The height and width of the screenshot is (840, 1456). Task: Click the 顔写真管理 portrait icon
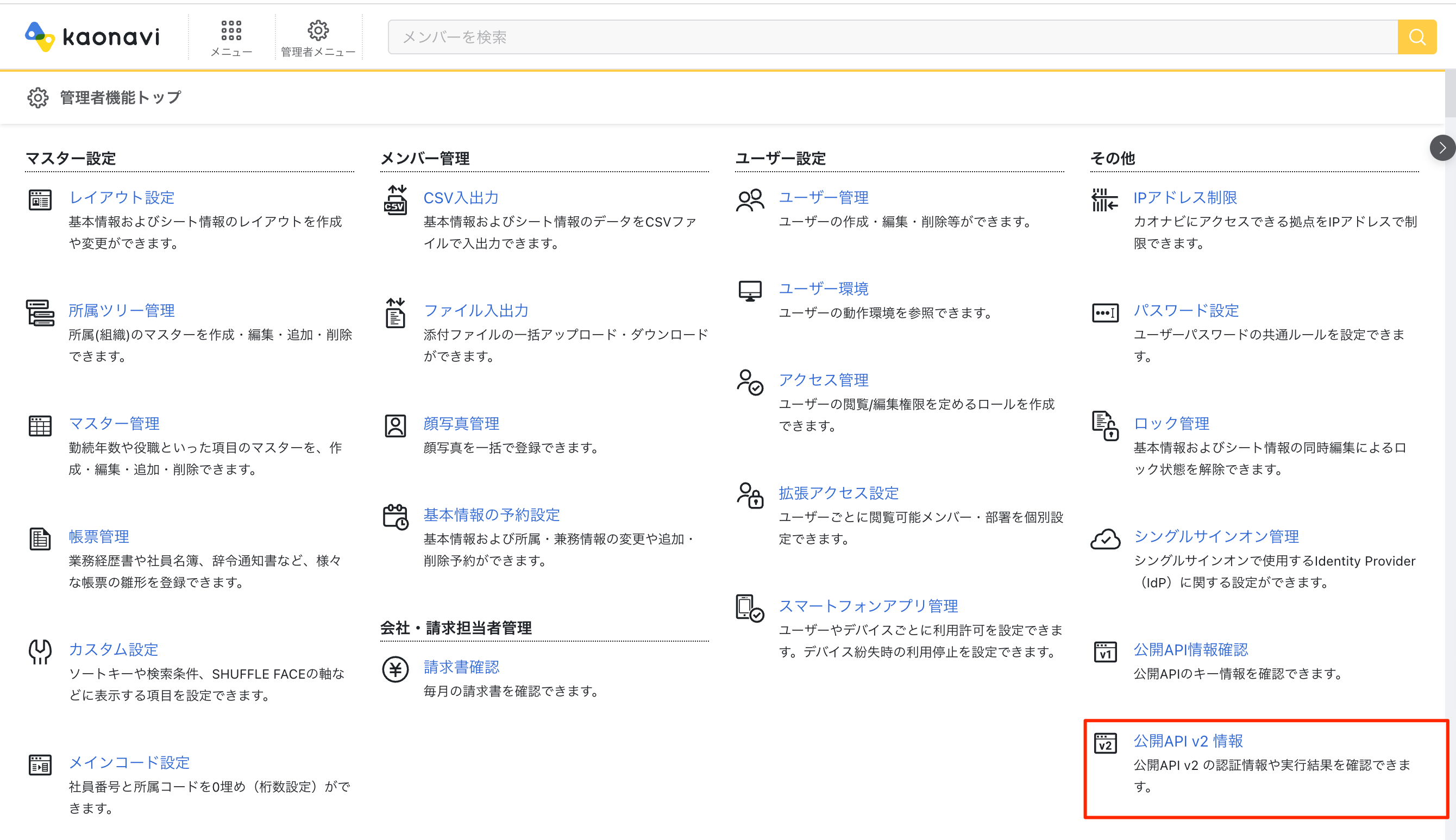point(395,426)
